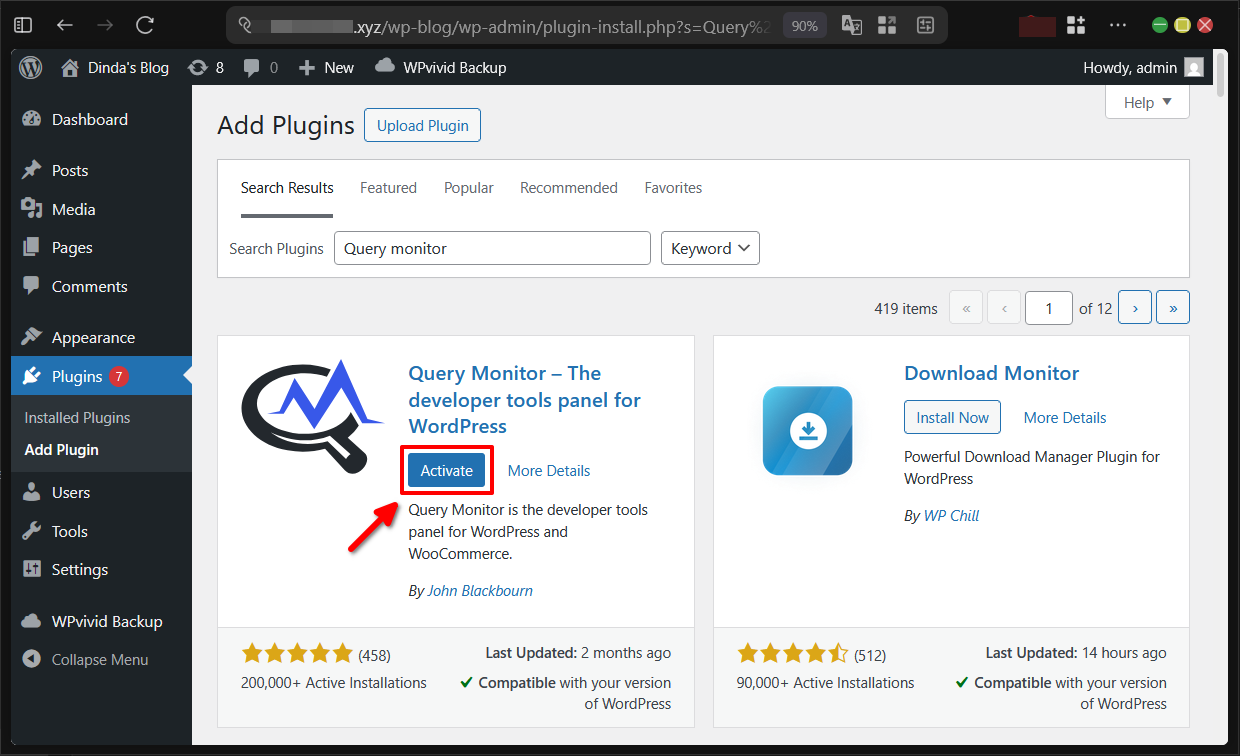Open John Blackbourn's author page
This screenshot has width=1240, height=756.
point(479,590)
